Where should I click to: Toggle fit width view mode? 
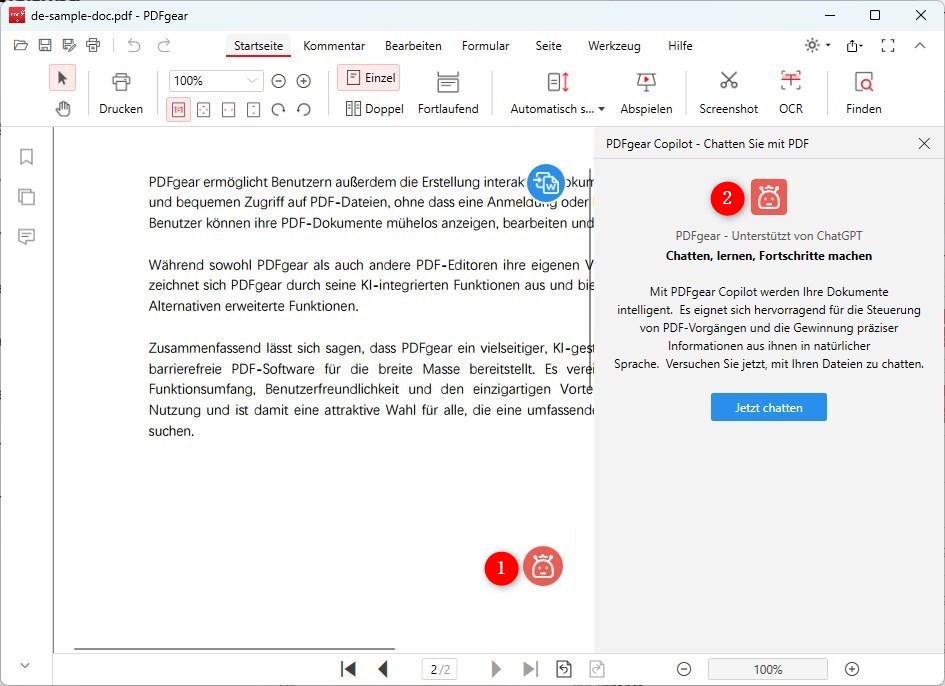tap(228, 110)
